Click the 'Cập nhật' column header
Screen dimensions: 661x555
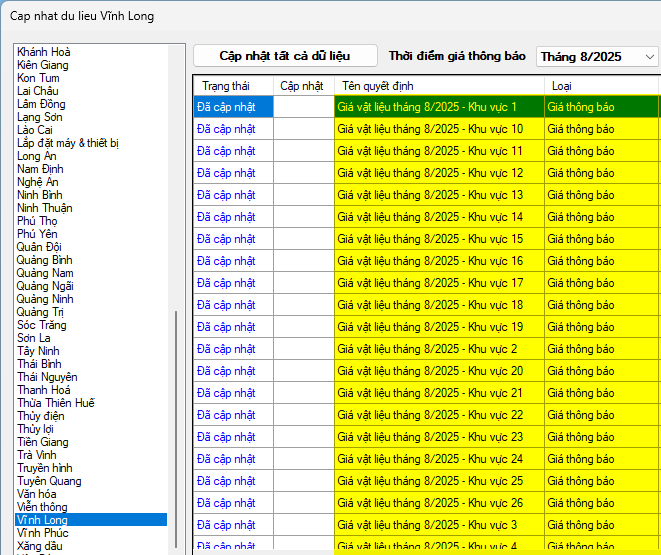tap(302, 86)
